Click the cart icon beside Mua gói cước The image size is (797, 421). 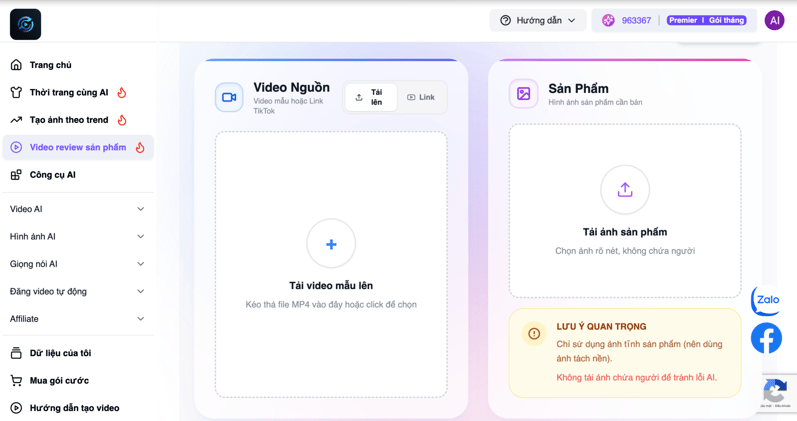pos(16,380)
